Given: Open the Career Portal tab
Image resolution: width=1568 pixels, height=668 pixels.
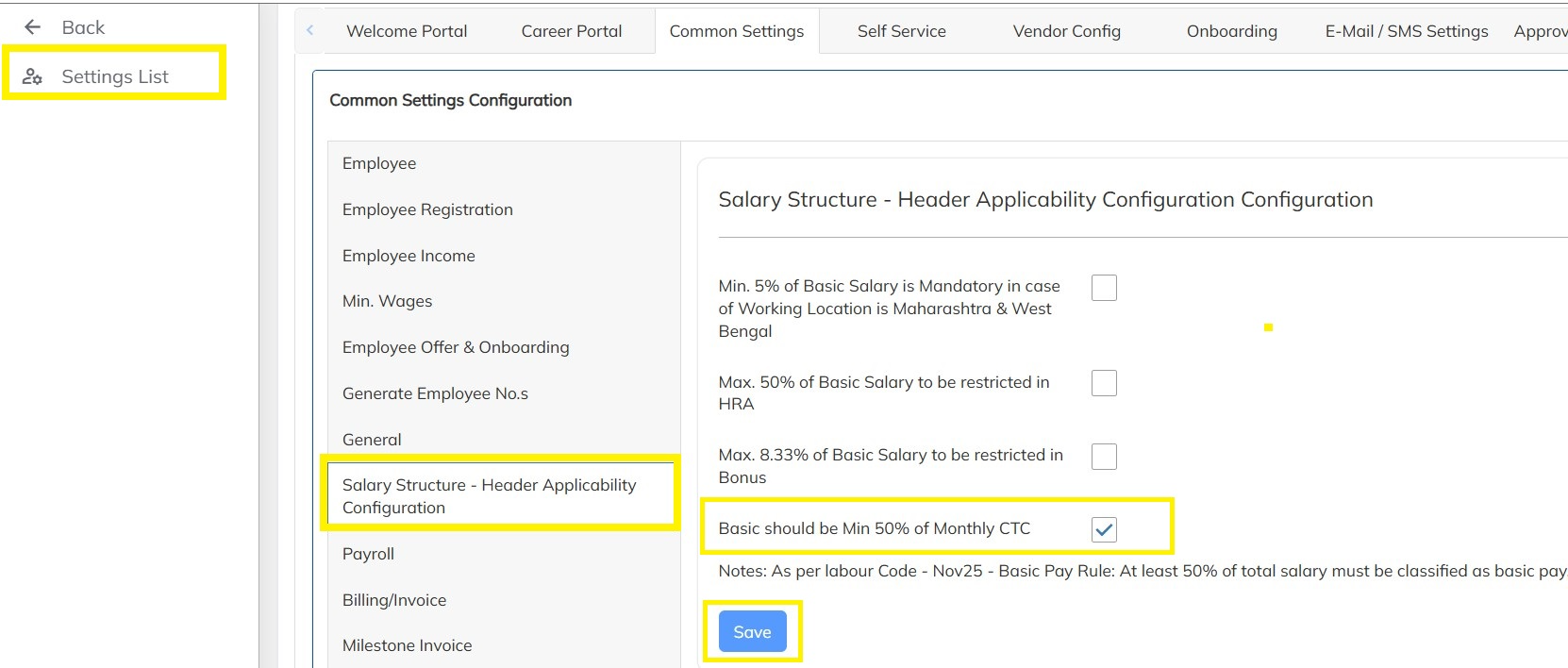Looking at the screenshot, I should point(571,31).
